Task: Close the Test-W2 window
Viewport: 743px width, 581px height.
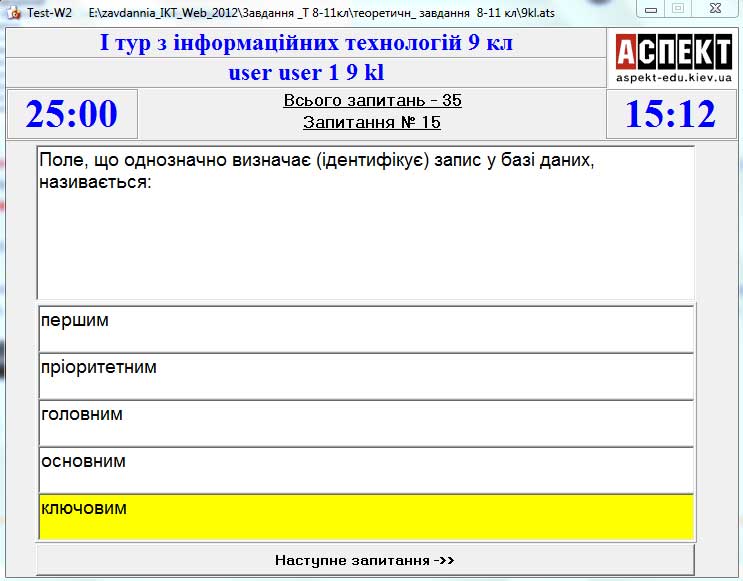Action: (714, 9)
